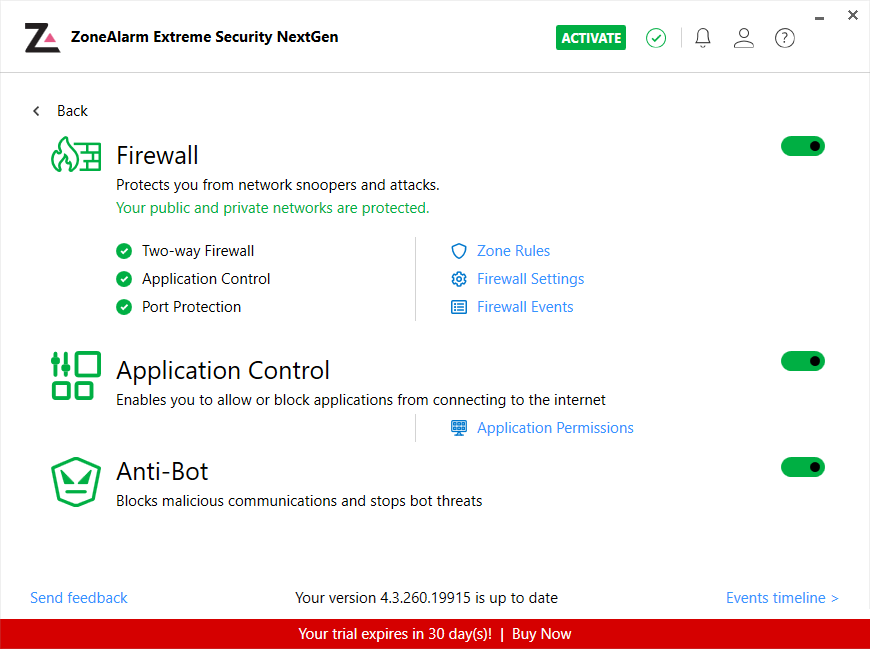
Task: Click the help question mark icon
Action: (785, 38)
